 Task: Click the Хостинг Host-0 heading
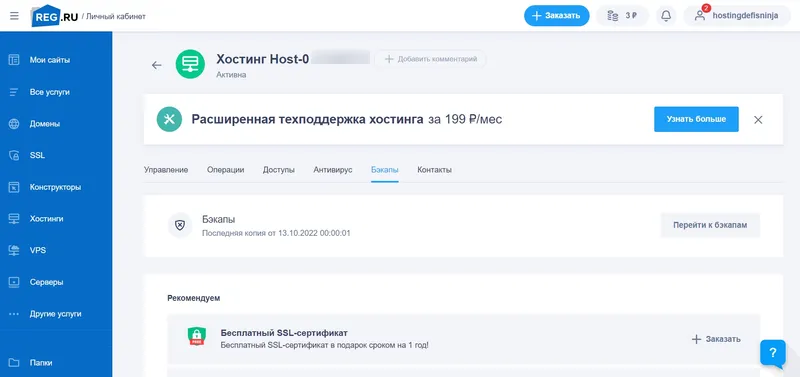[263, 59]
